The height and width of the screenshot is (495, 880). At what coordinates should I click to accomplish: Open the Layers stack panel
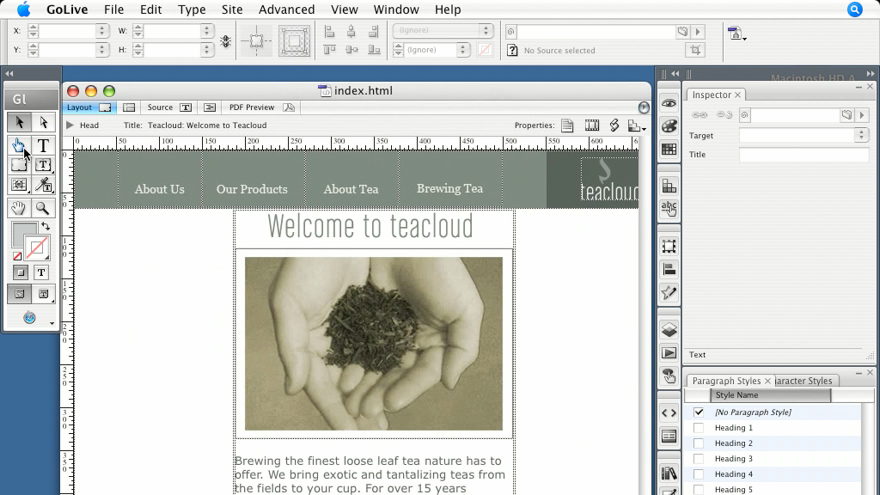669,329
